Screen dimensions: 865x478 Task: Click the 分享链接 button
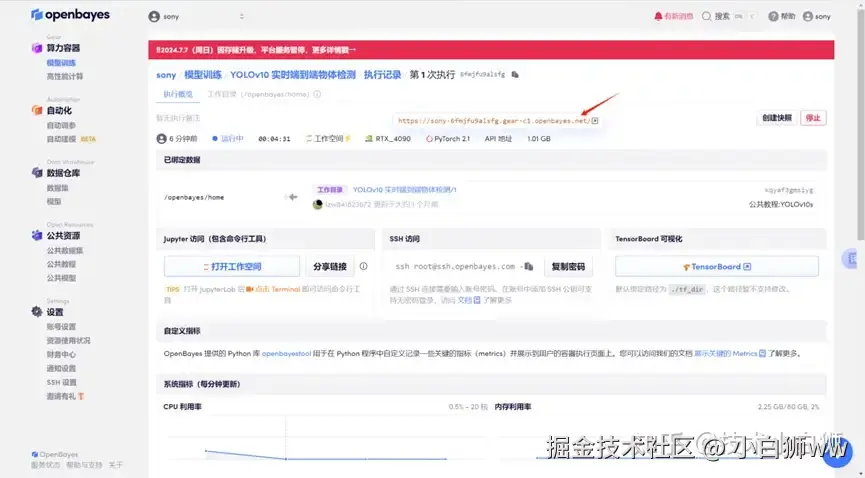click(x=330, y=267)
